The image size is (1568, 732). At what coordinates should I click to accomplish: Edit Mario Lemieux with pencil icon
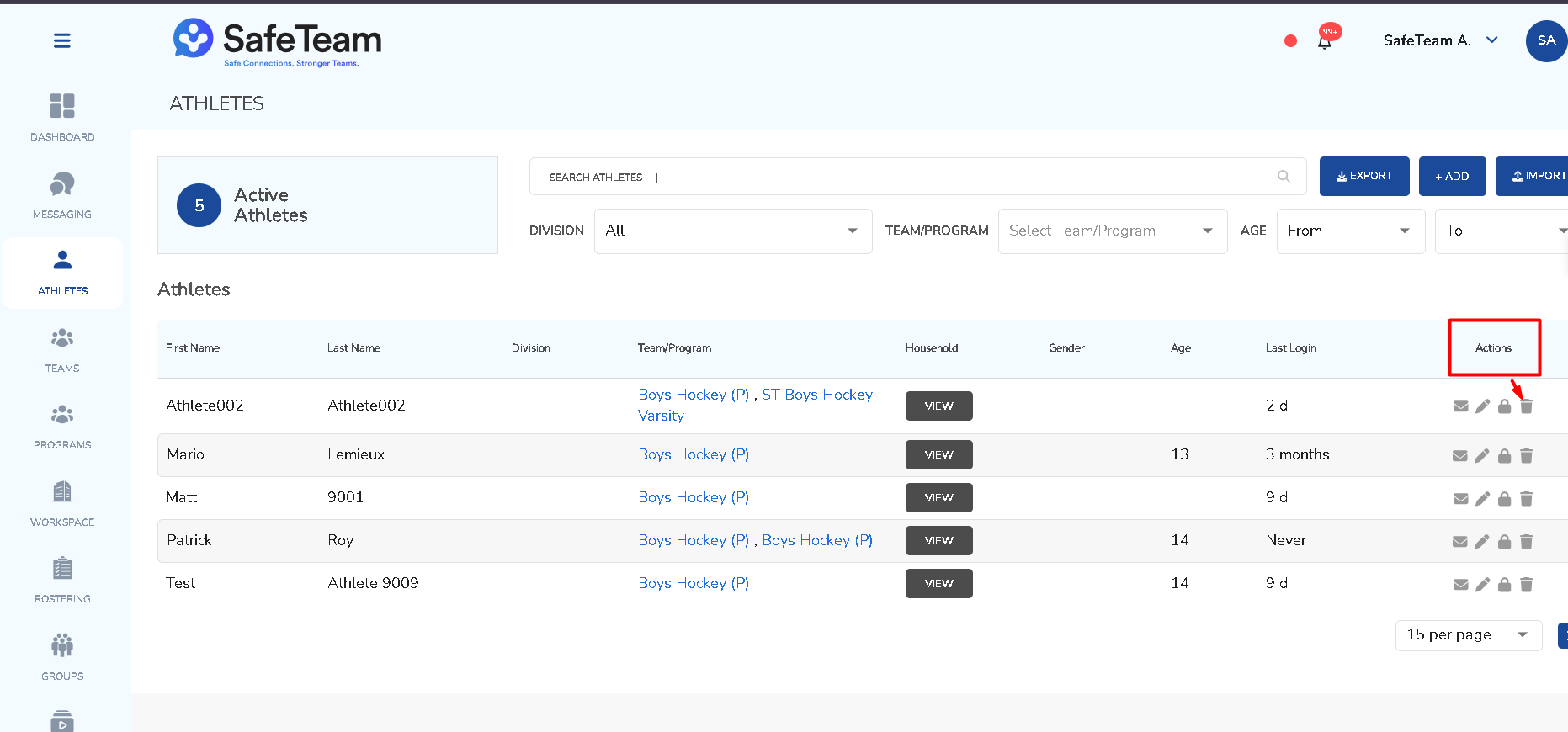click(1482, 456)
